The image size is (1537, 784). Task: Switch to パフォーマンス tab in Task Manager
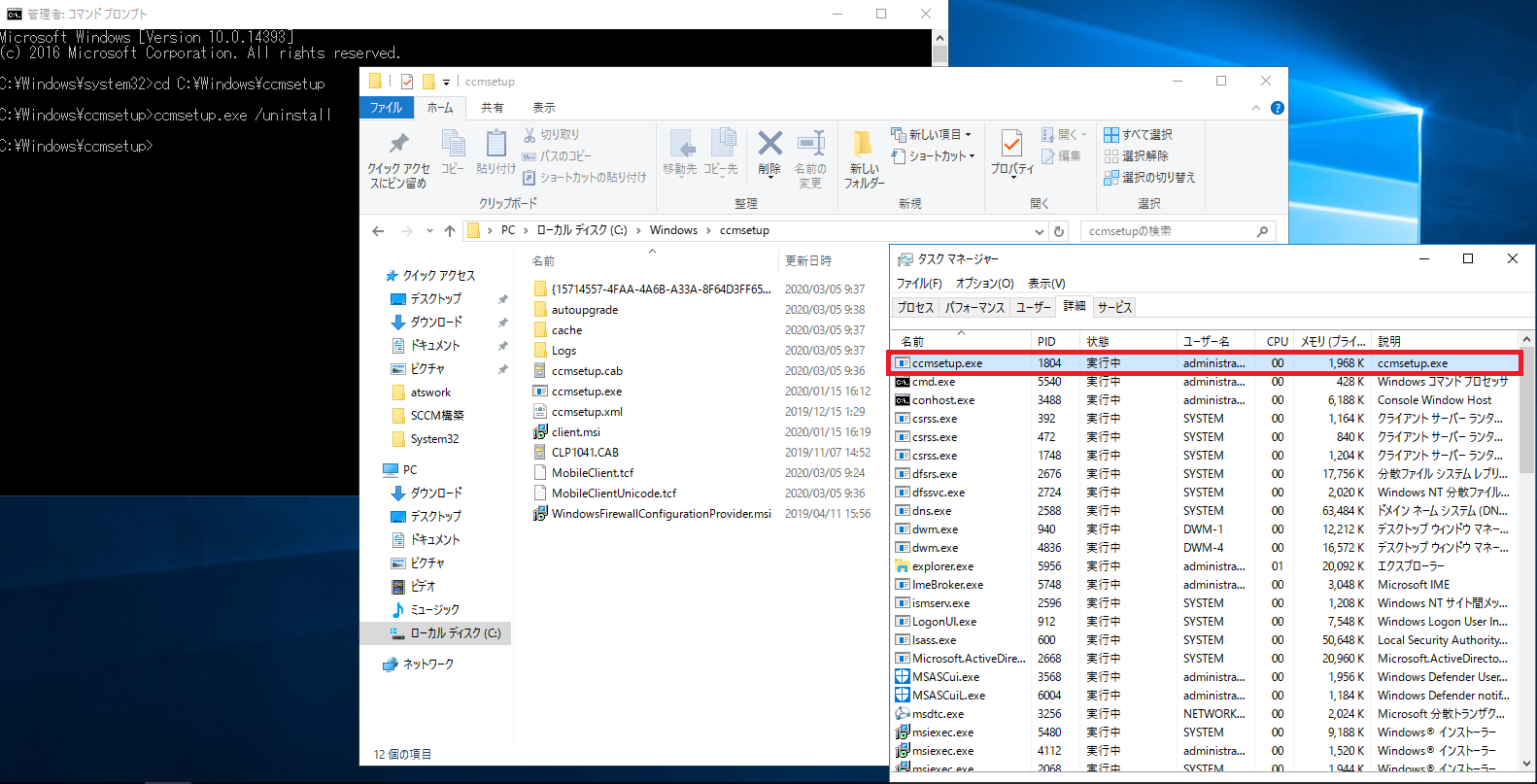coord(974,307)
